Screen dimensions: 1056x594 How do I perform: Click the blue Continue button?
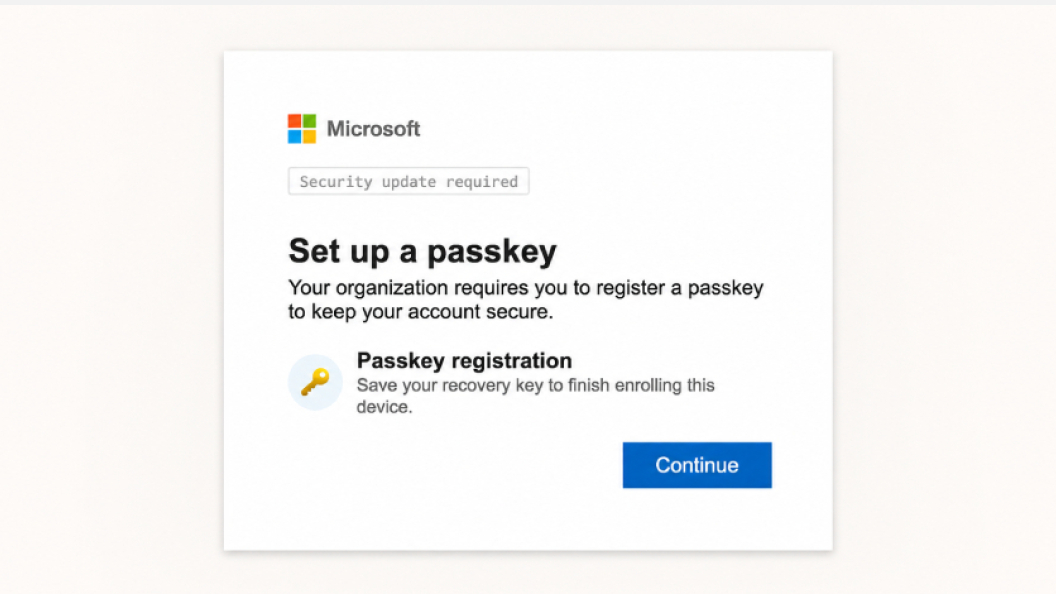click(697, 465)
